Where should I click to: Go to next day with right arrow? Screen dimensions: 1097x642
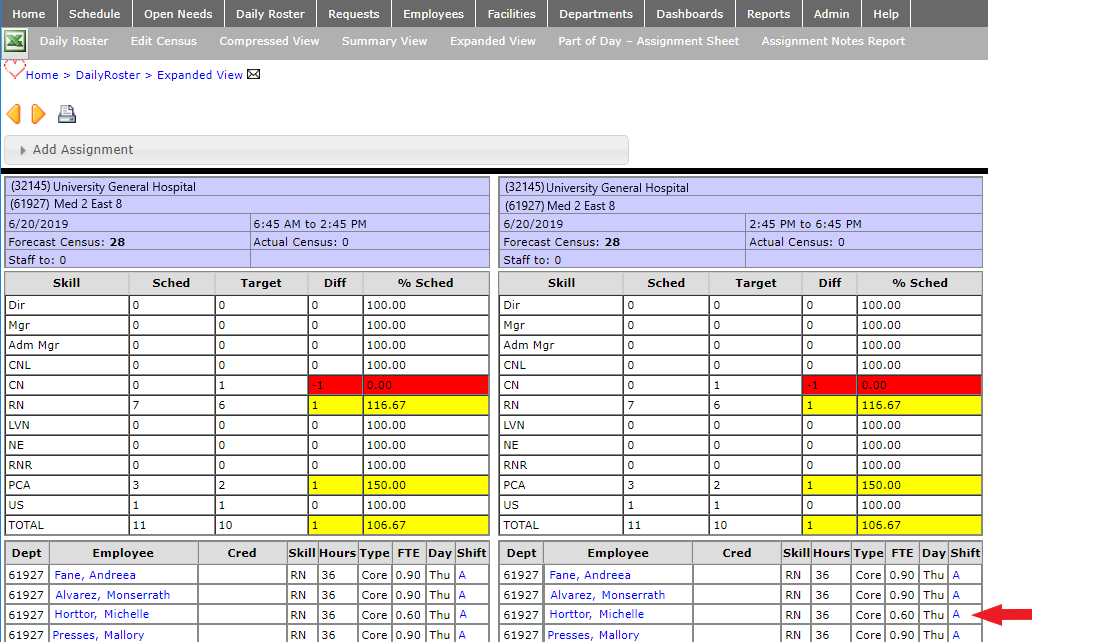coord(38,114)
